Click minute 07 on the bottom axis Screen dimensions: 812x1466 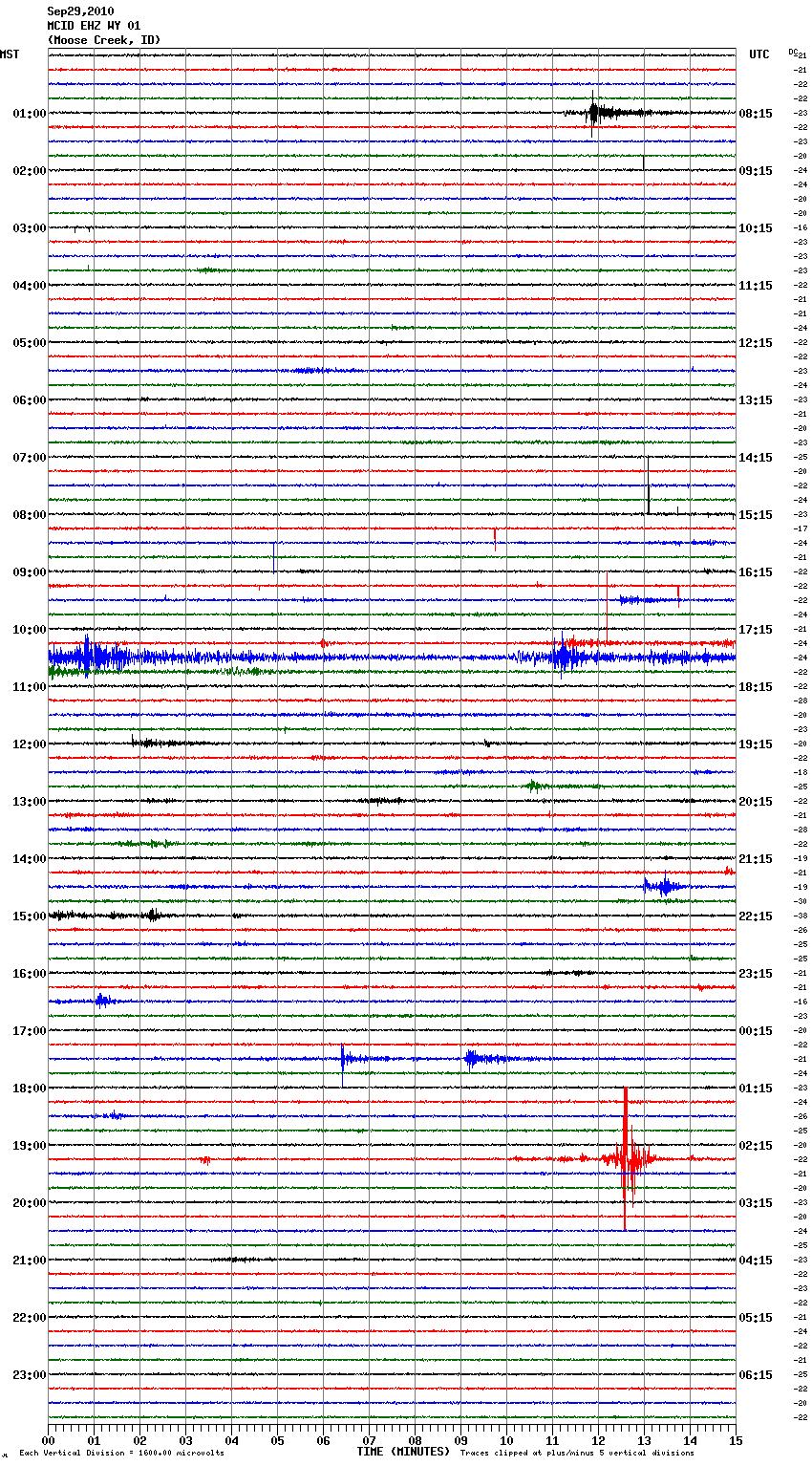[369, 1440]
